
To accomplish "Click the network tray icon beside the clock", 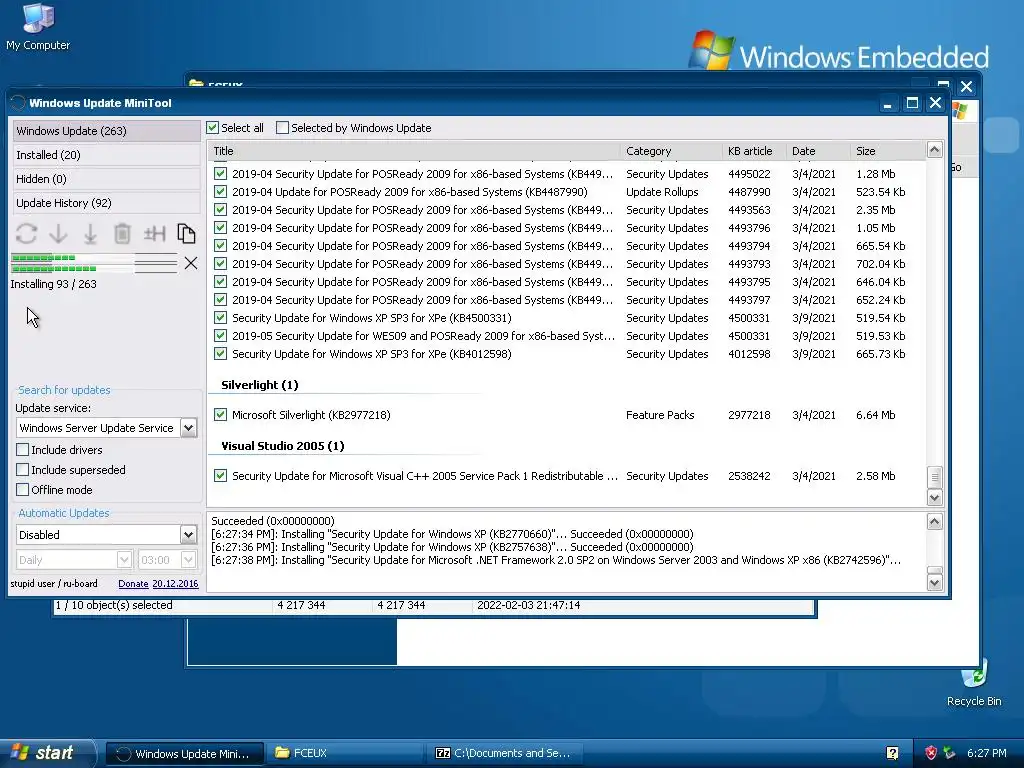I will (x=949, y=753).
